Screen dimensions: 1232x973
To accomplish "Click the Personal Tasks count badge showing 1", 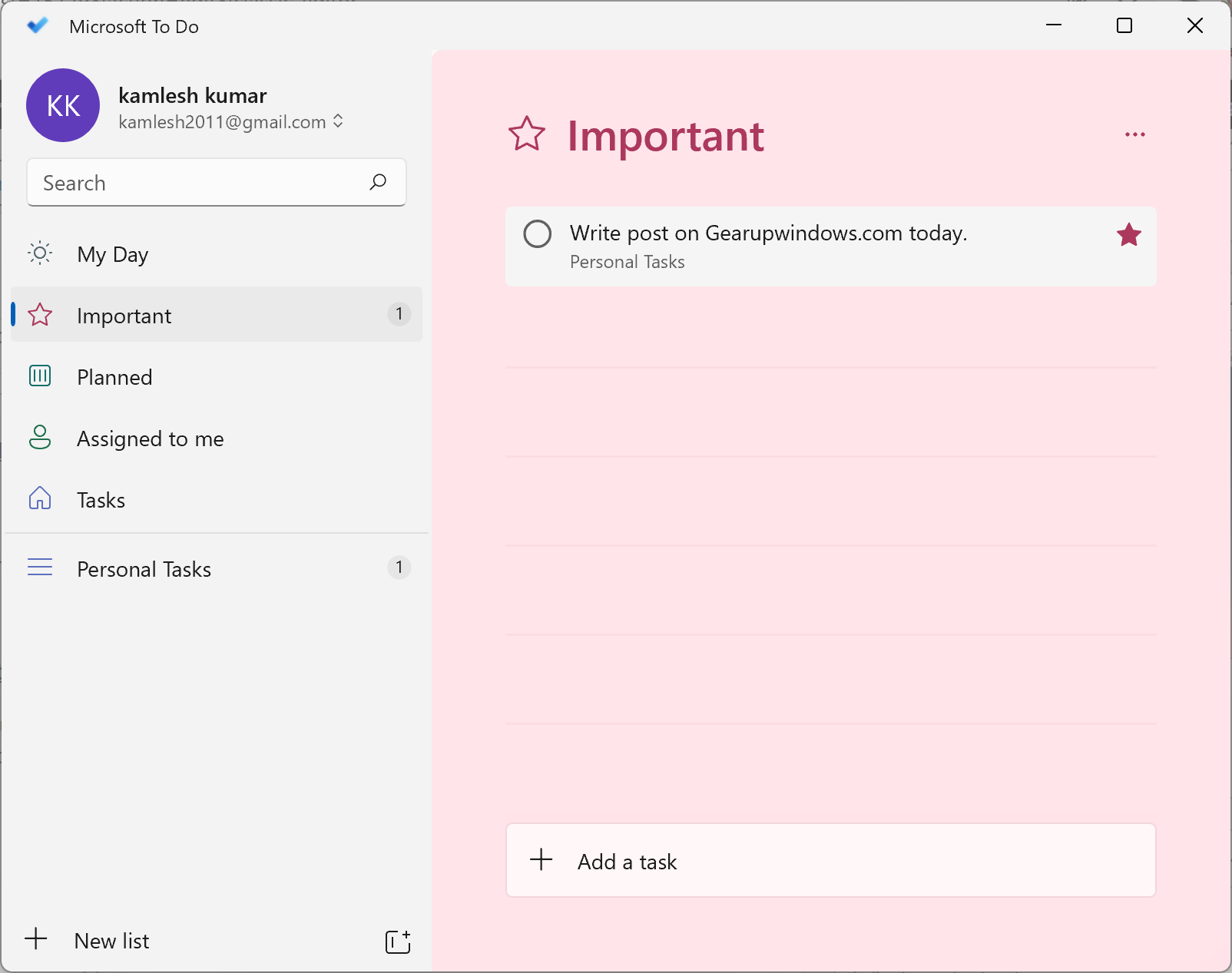I will pos(399,568).
